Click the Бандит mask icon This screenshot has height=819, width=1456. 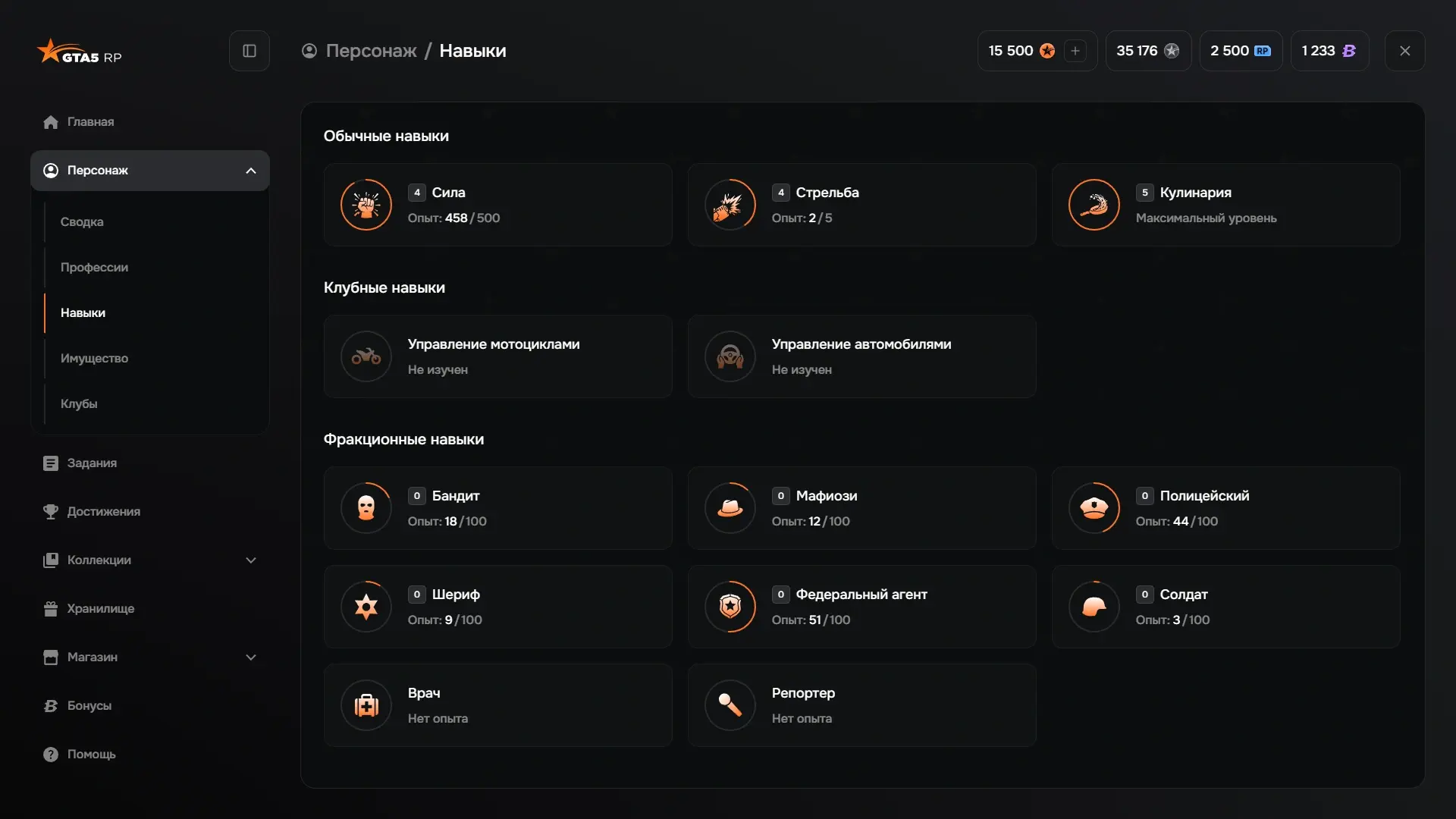[x=366, y=508]
